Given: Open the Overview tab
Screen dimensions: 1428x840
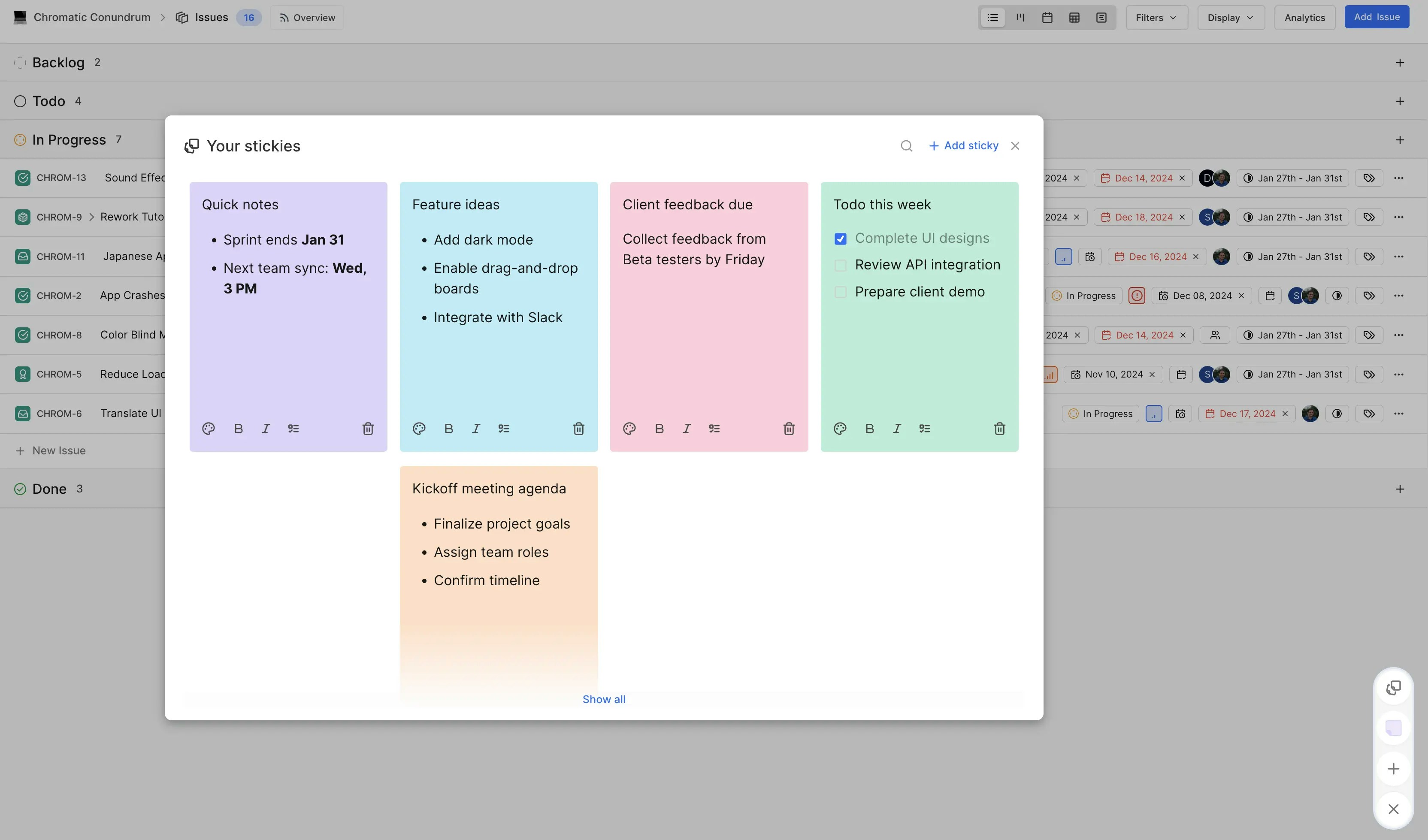Looking at the screenshot, I should click(307, 18).
